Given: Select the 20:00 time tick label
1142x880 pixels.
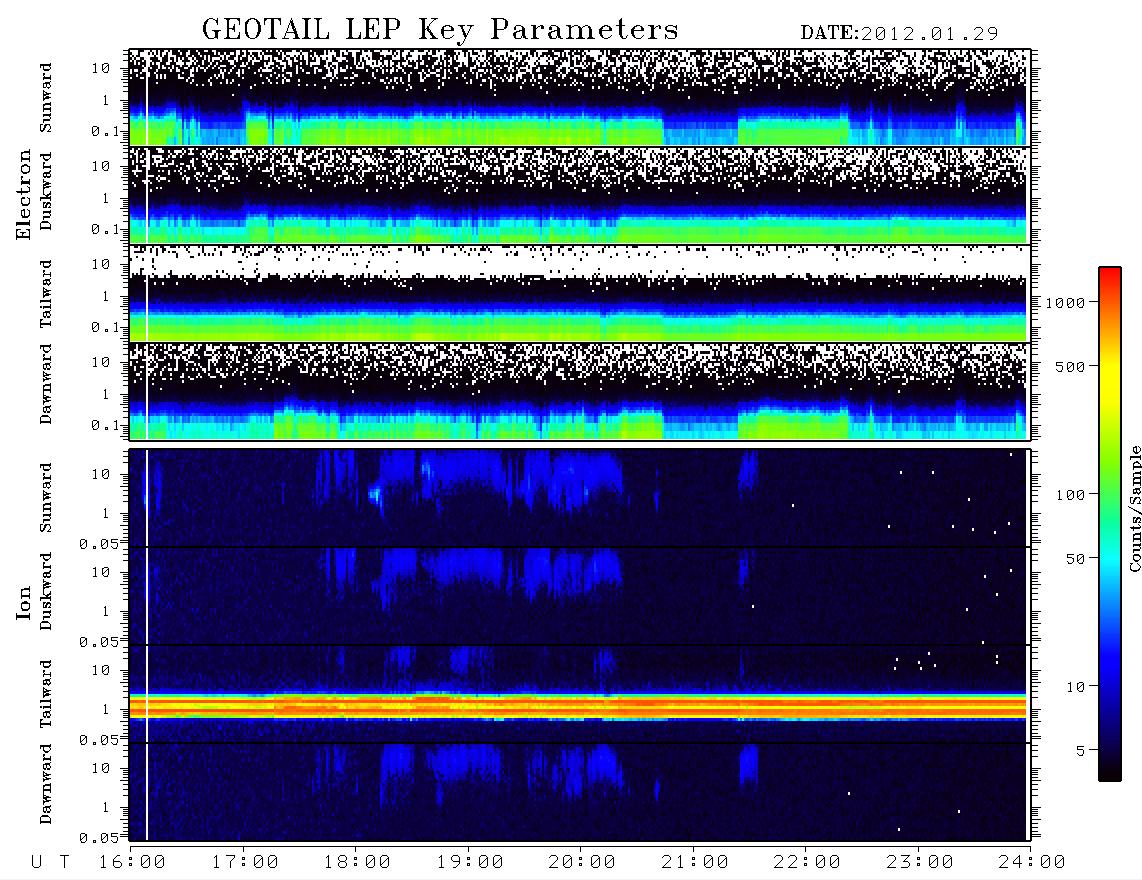Looking at the screenshot, I should [x=582, y=862].
